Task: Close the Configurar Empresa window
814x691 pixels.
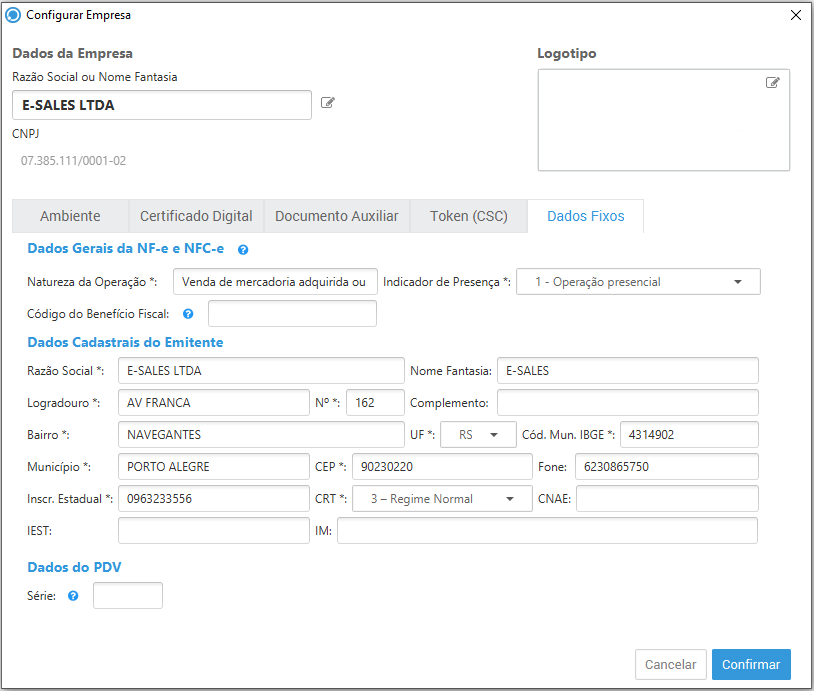Action: tap(796, 15)
